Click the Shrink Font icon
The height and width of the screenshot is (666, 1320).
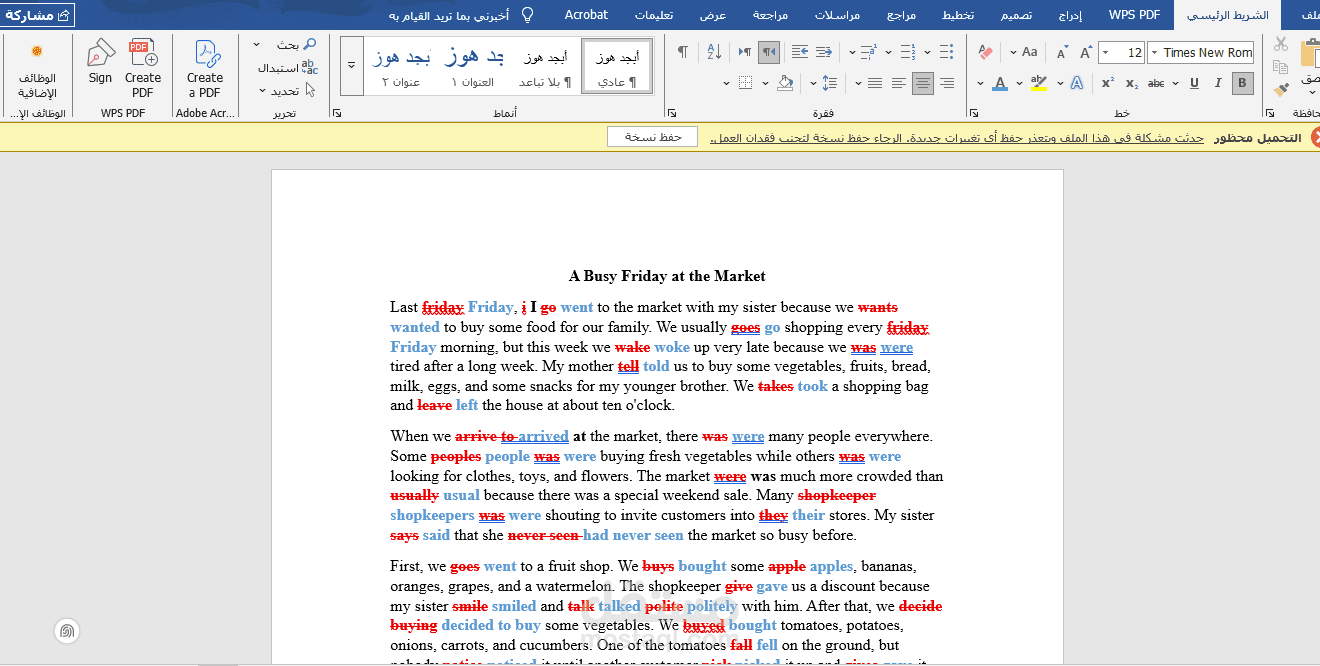(1062, 52)
